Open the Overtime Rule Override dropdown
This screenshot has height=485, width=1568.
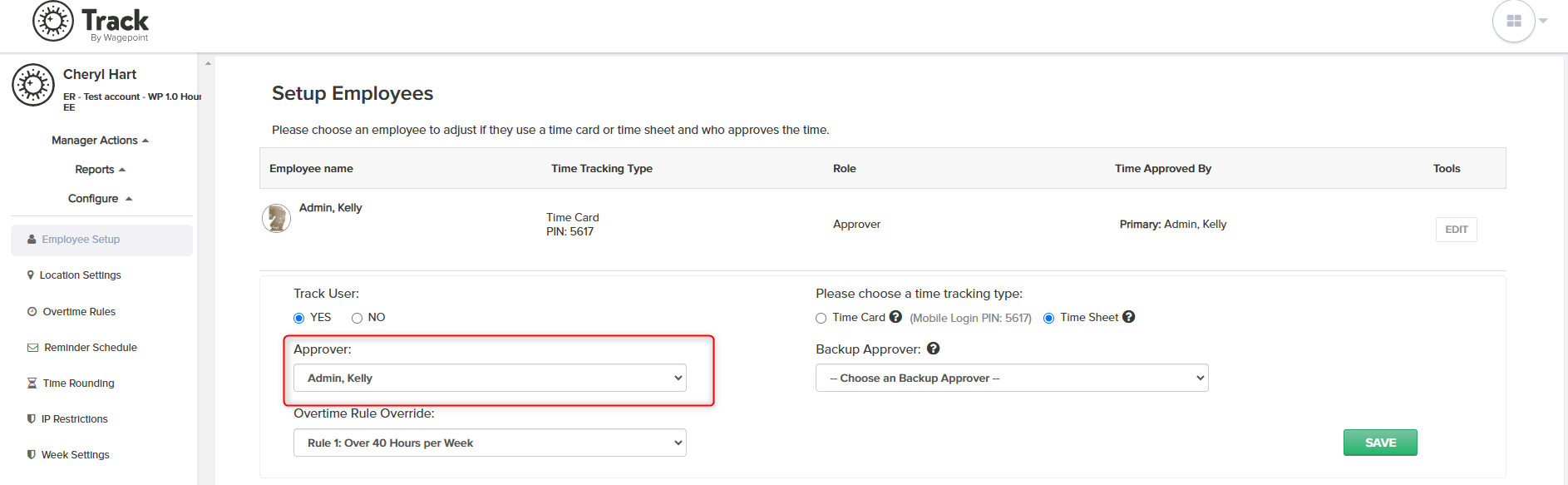(490, 443)
